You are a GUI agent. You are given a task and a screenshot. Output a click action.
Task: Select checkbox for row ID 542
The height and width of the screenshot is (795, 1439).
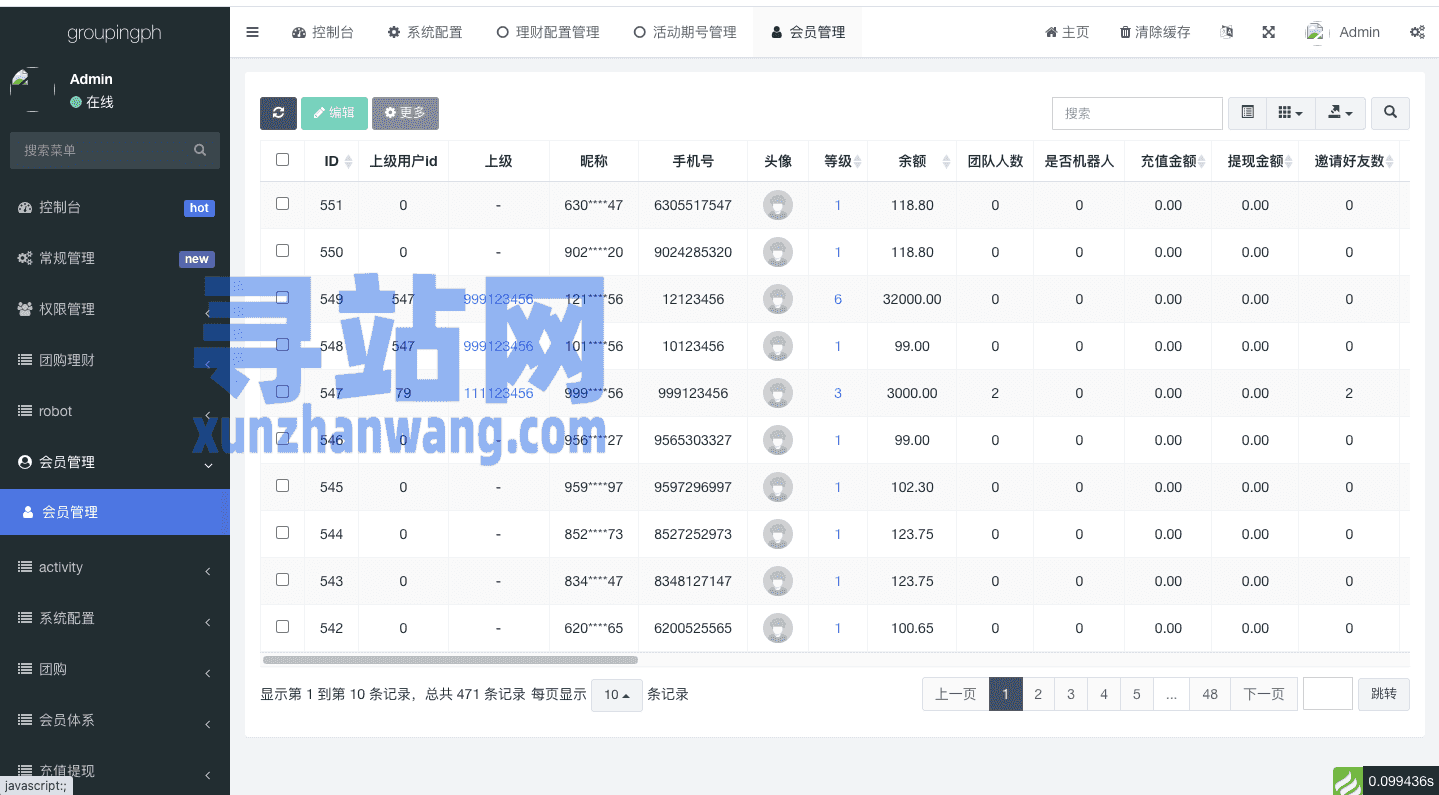(x=282, y=626)
